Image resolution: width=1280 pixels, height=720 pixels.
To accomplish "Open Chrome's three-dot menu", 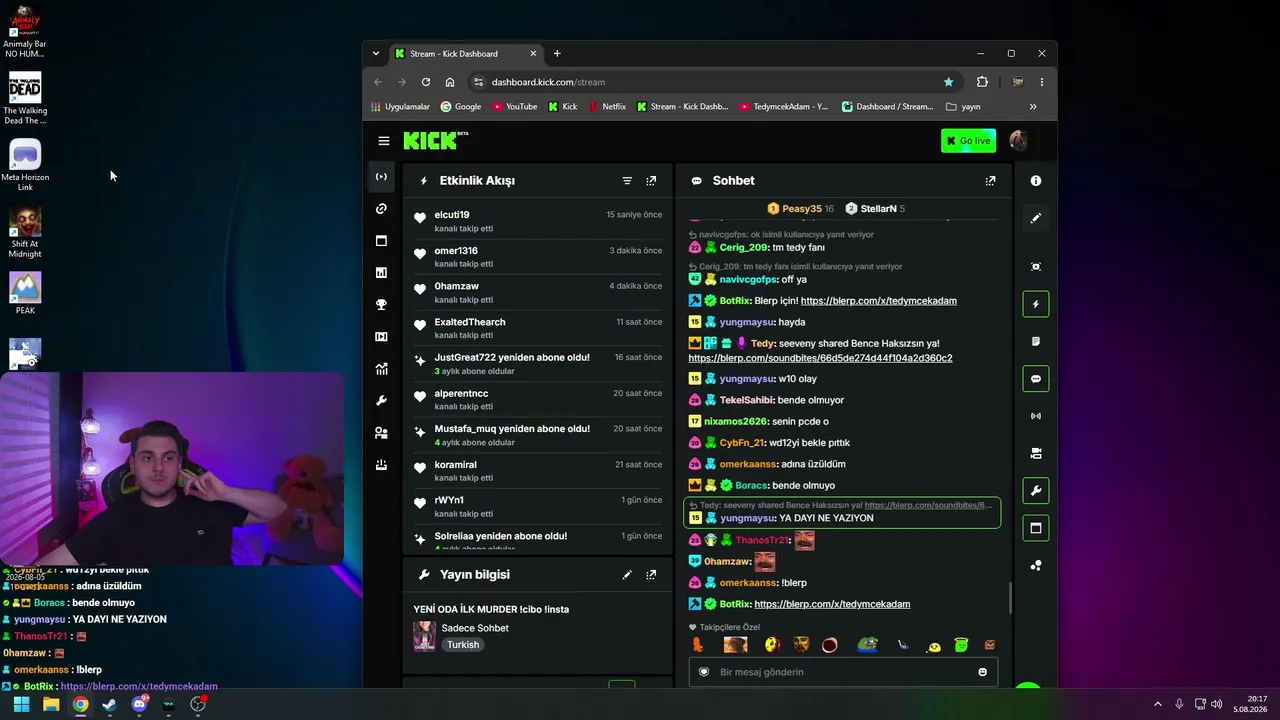I will (1042, 82).
